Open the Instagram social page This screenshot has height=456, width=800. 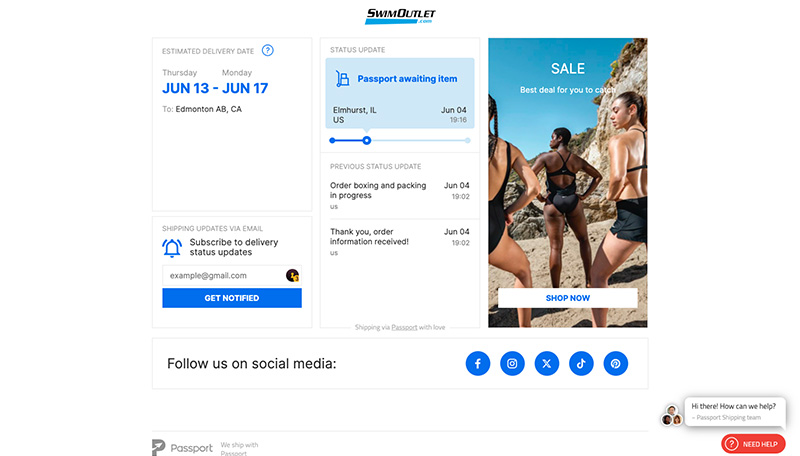coord(512,364)
